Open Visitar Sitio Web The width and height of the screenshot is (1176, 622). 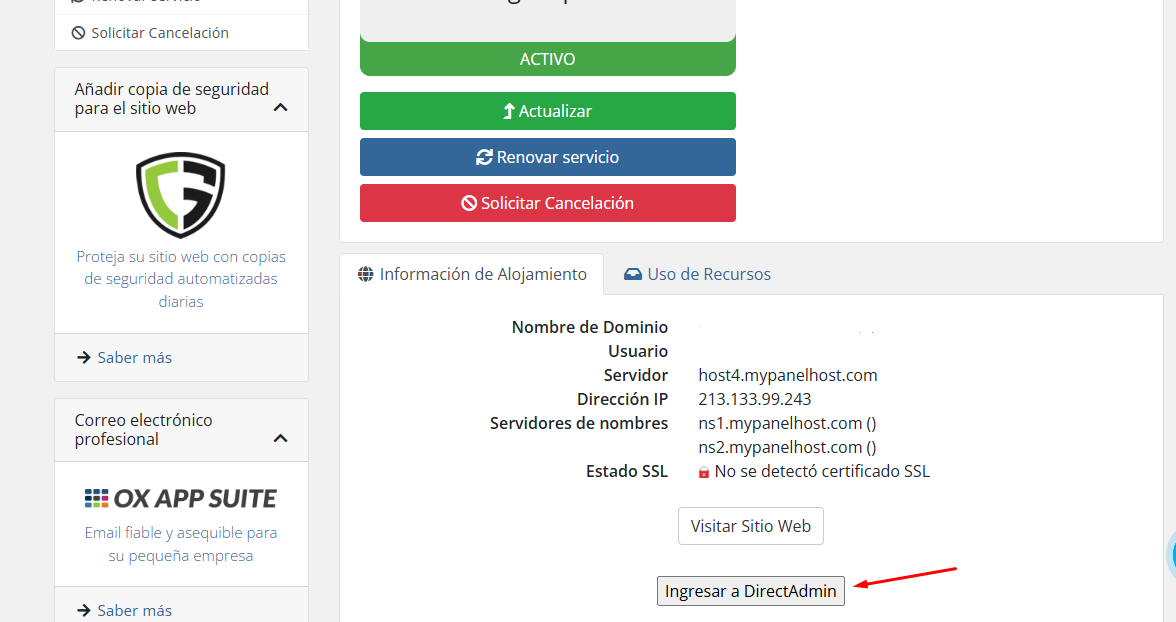pyautogui.click(x=750, y=526)
